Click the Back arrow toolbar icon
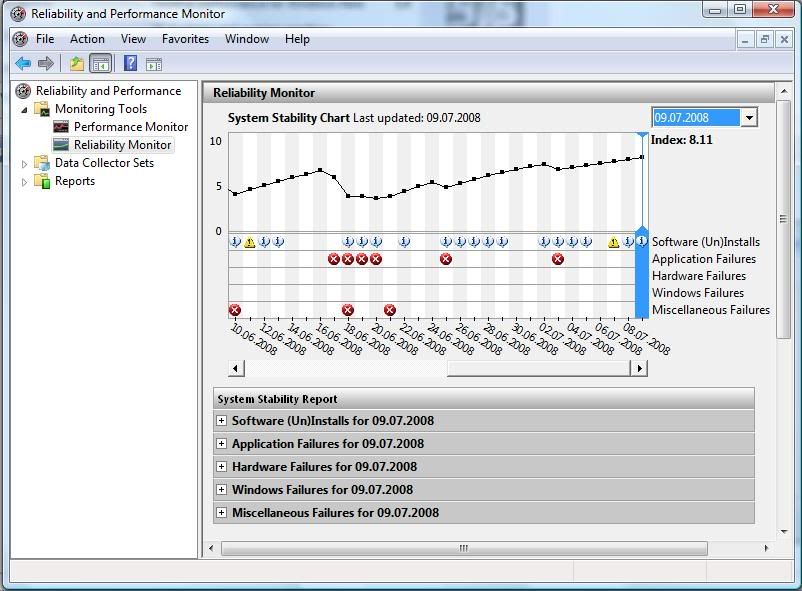802x591 pixels. click(x=23, y=64)
